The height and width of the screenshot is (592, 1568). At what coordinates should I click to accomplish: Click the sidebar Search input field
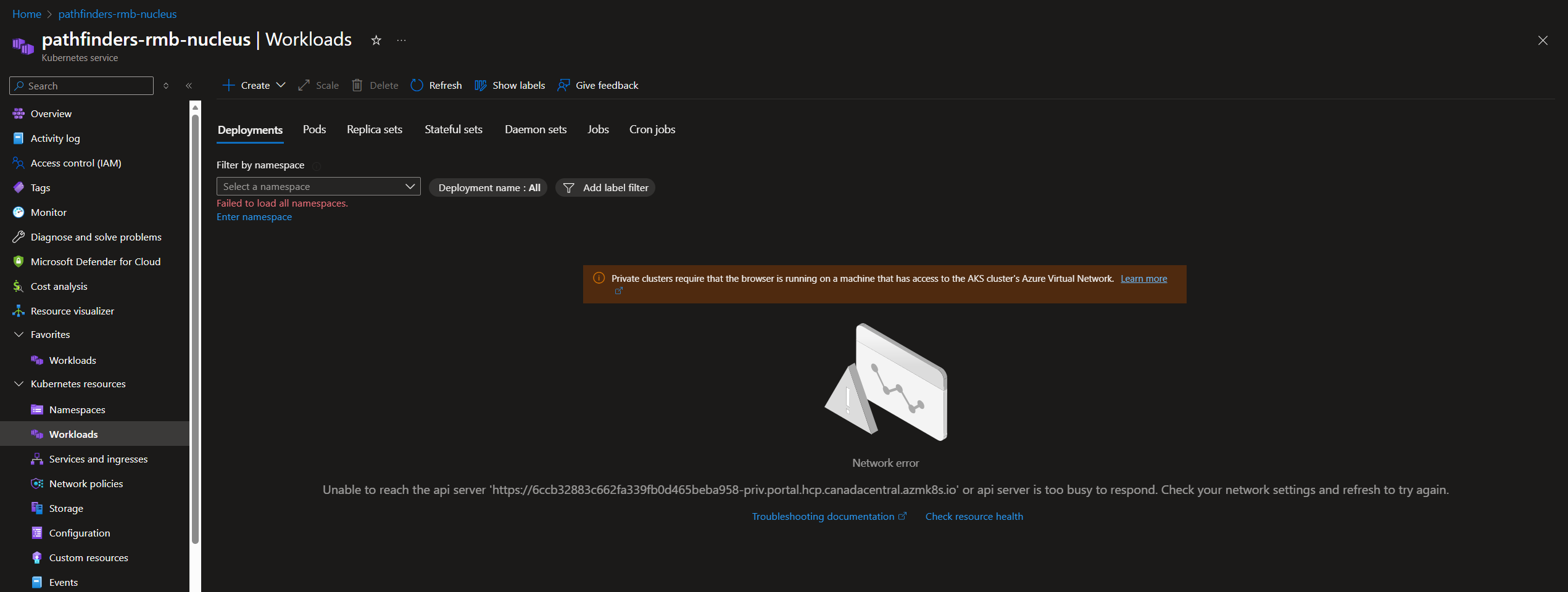tap(81, 86)
